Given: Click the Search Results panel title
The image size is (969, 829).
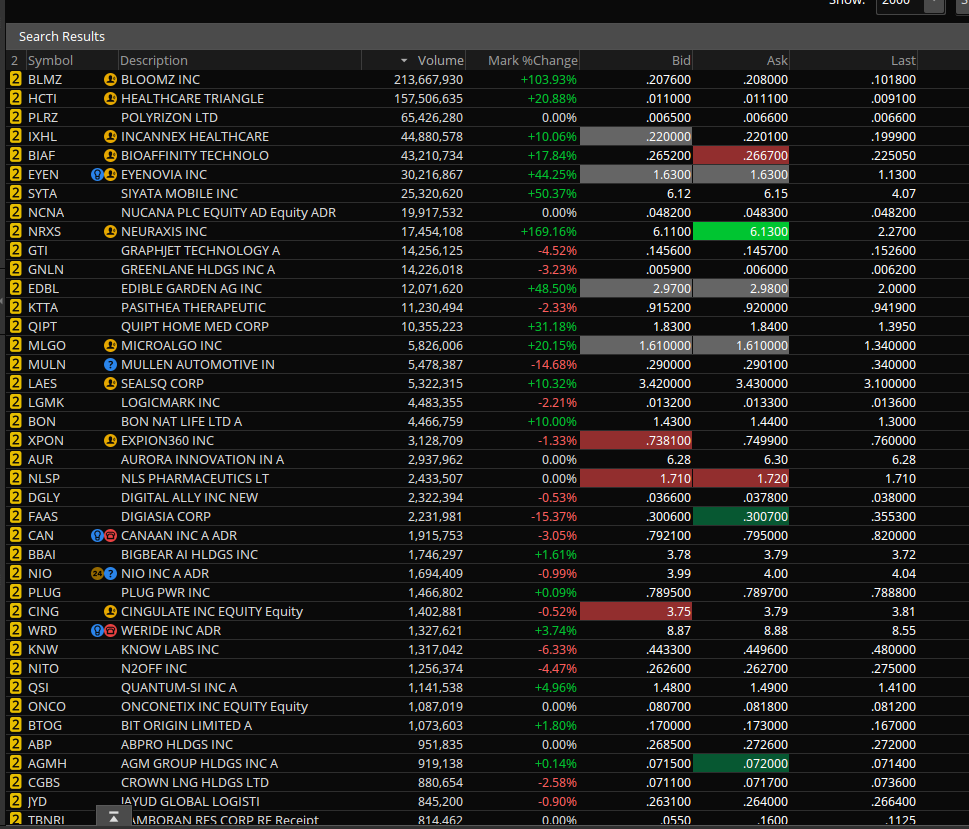Looking at the screenshot, I should tap(62, 36).
